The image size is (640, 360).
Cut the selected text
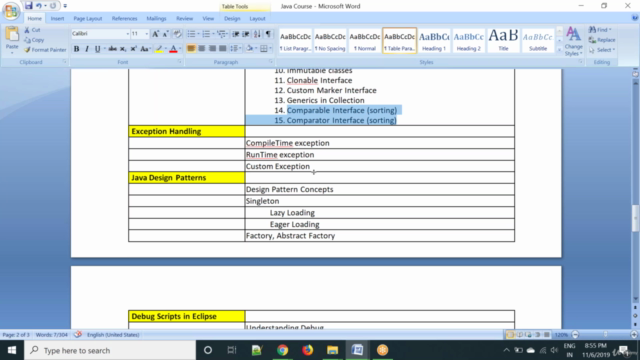[32, 30]
